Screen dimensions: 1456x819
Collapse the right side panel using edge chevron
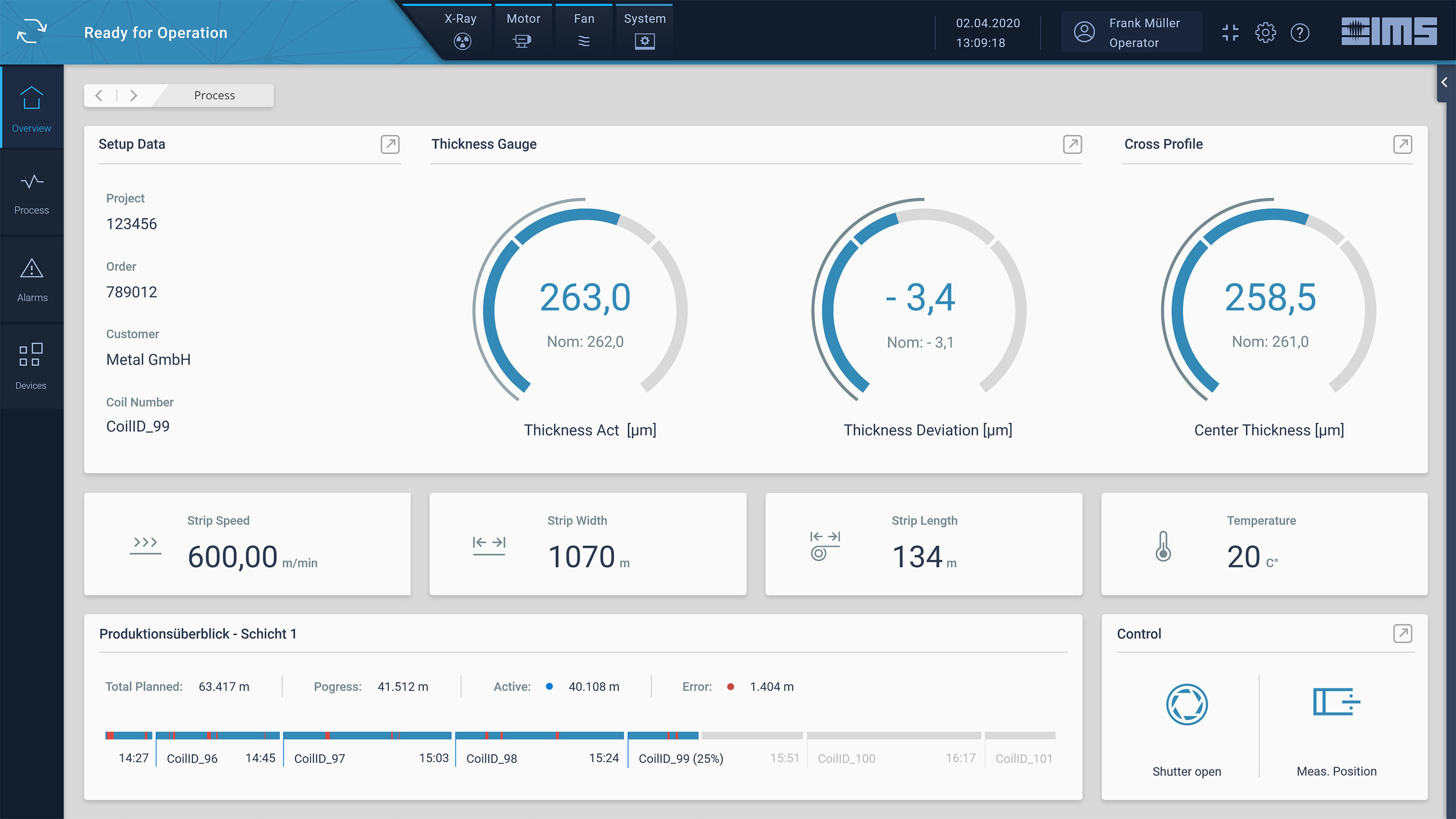point(1445,84)
